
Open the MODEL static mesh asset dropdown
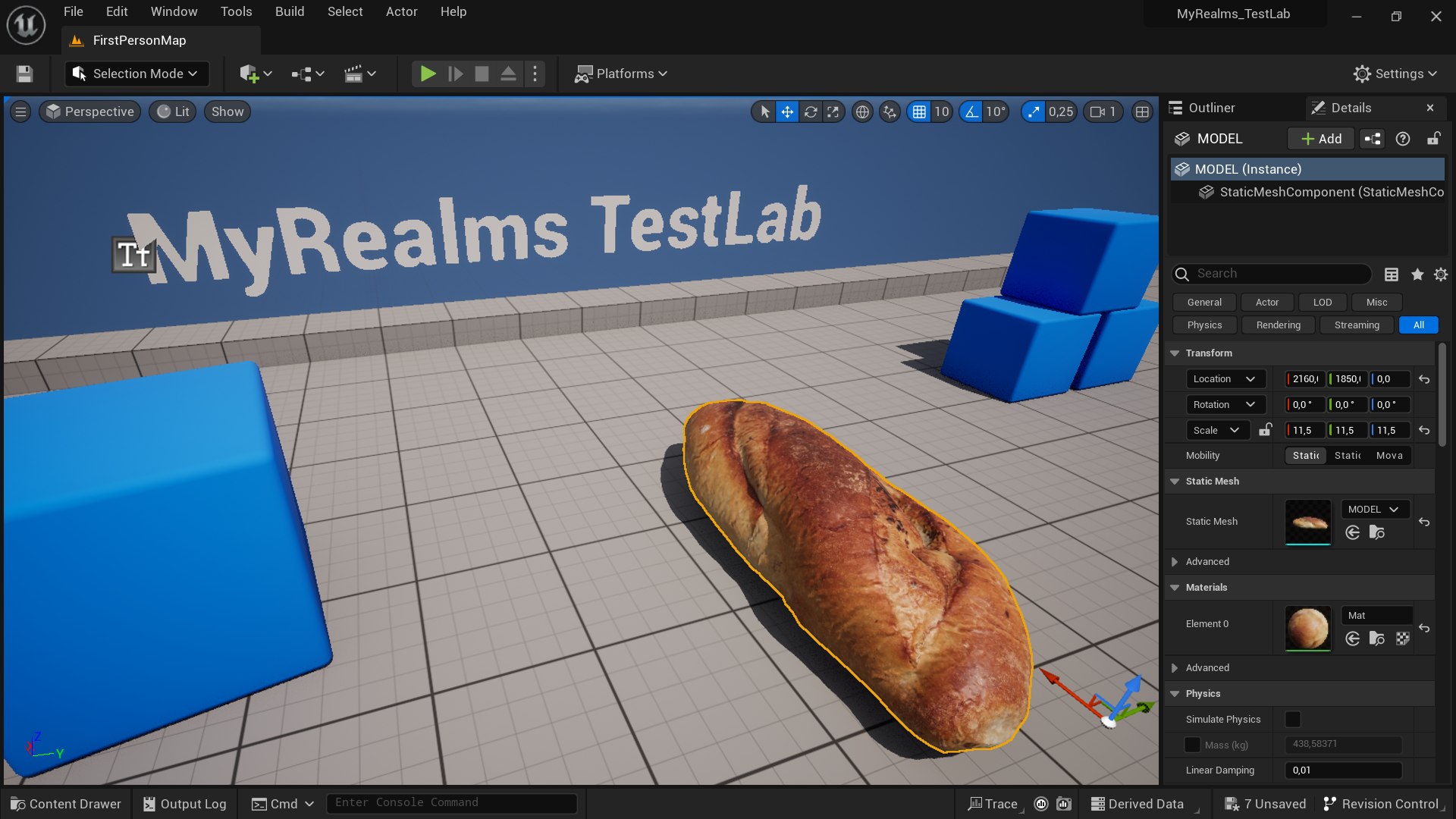[x=1375, y=510]
